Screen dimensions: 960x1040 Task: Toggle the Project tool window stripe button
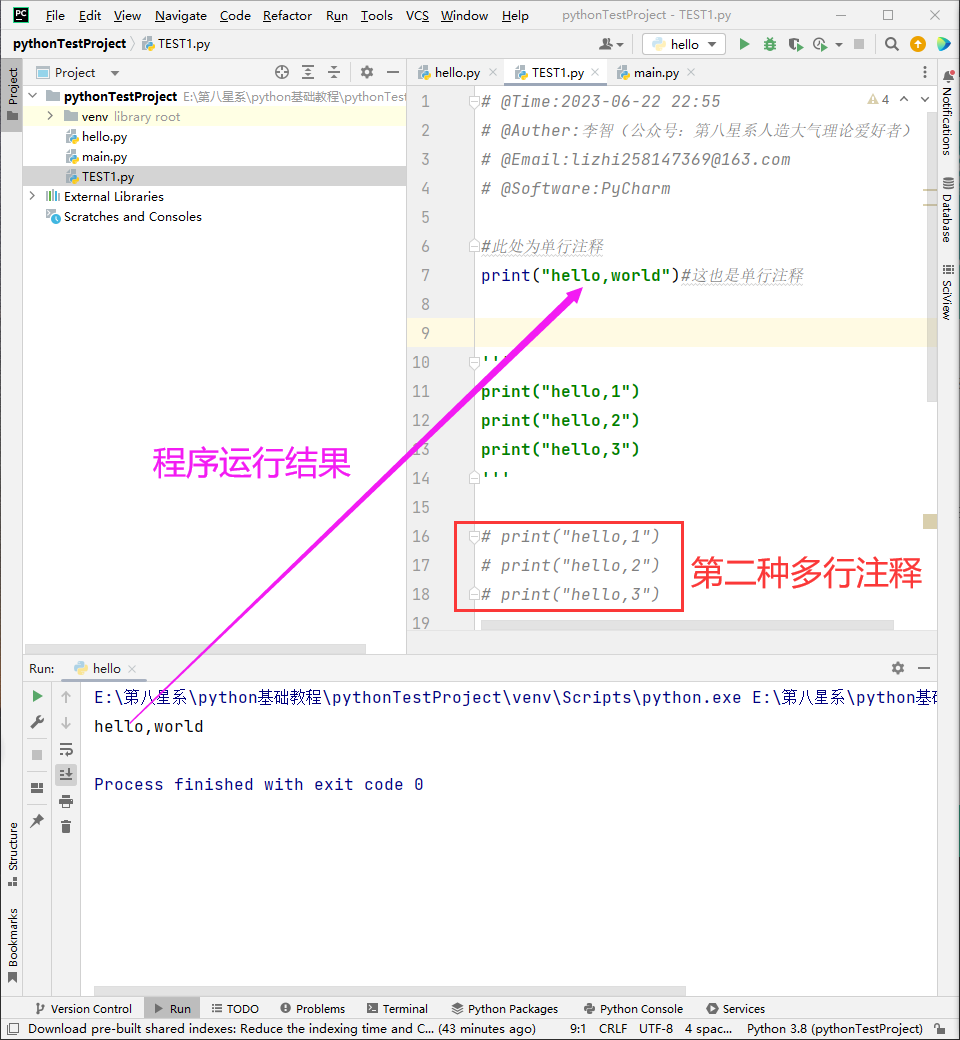point(12,94)
